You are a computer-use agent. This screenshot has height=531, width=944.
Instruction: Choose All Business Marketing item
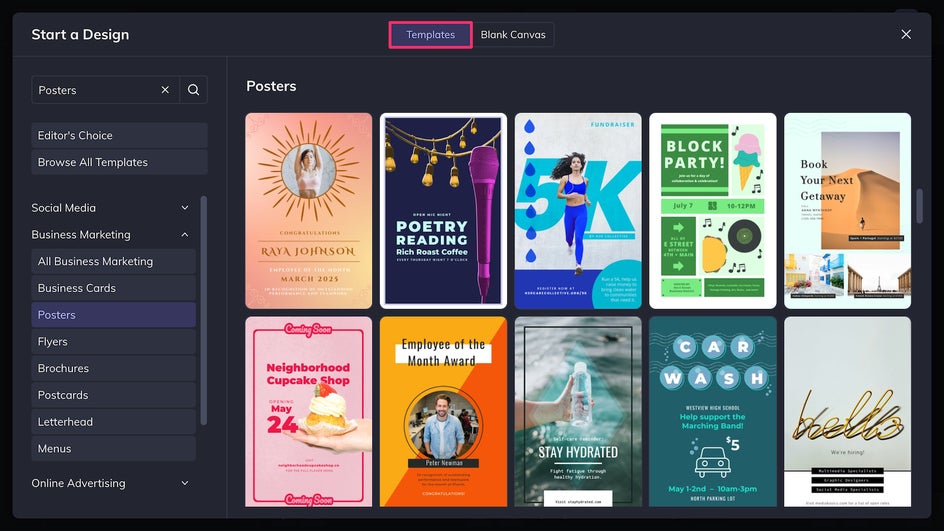point(113,261)
